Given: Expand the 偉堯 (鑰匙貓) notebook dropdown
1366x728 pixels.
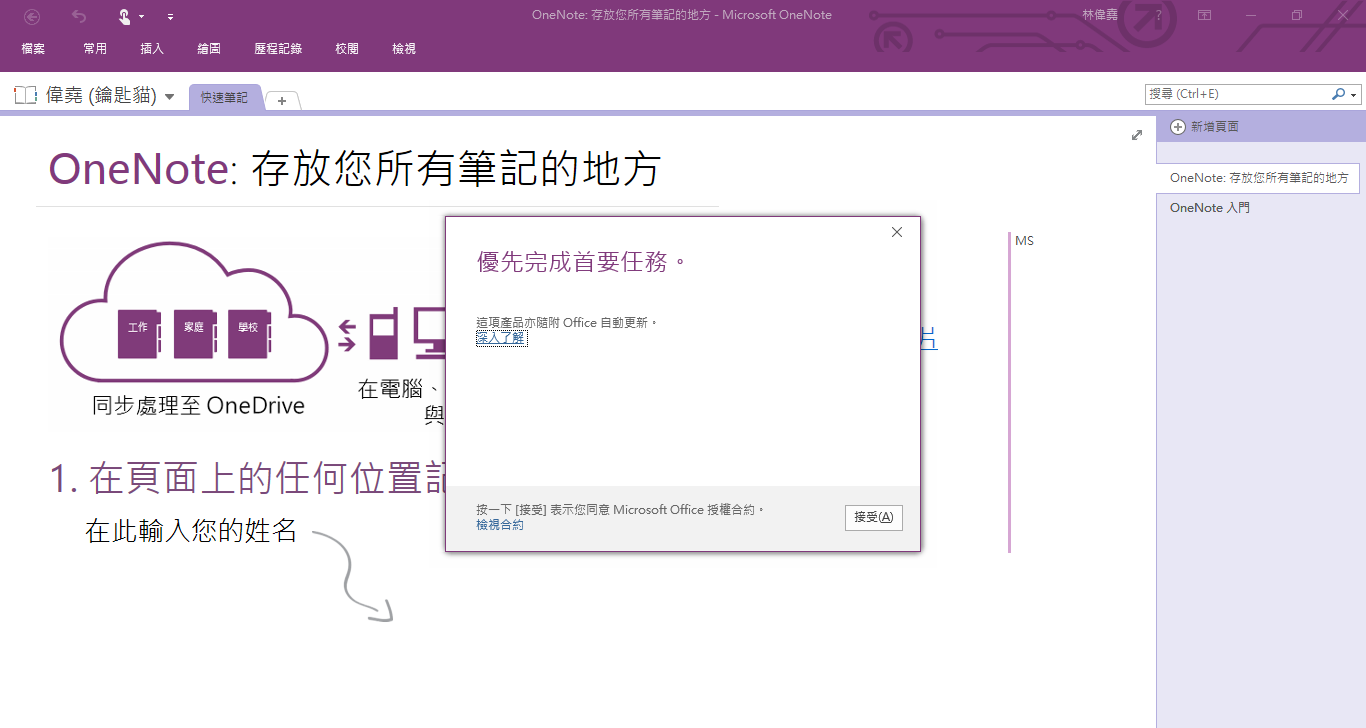Looking at the screenshot, I should (169, 97).
